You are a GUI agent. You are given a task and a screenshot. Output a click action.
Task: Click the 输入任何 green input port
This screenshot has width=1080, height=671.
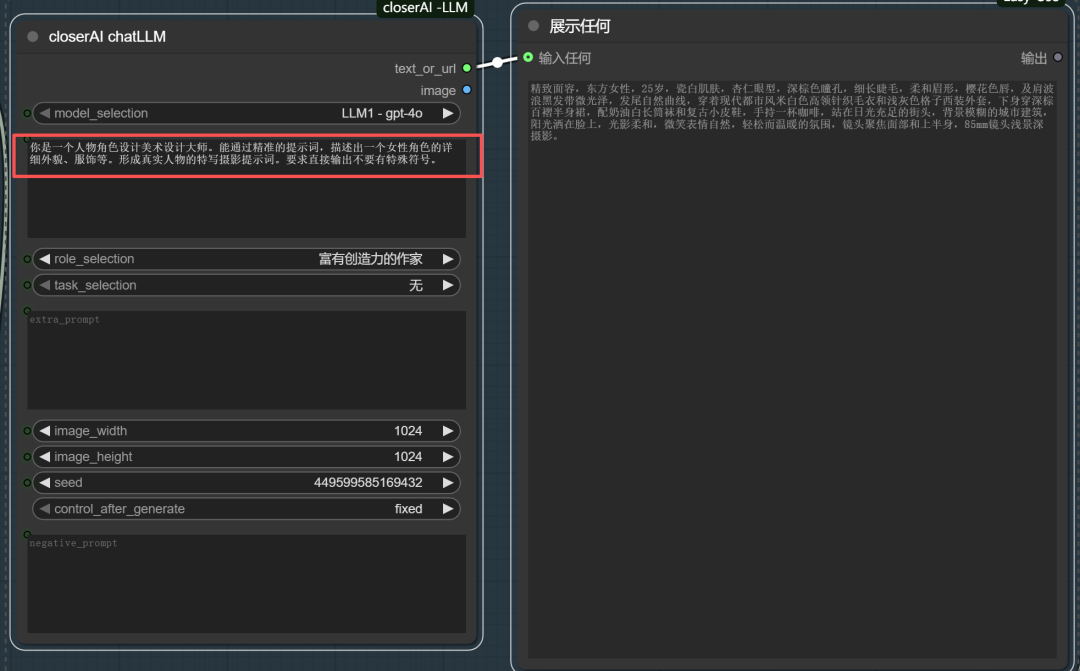tap(528, 57)
